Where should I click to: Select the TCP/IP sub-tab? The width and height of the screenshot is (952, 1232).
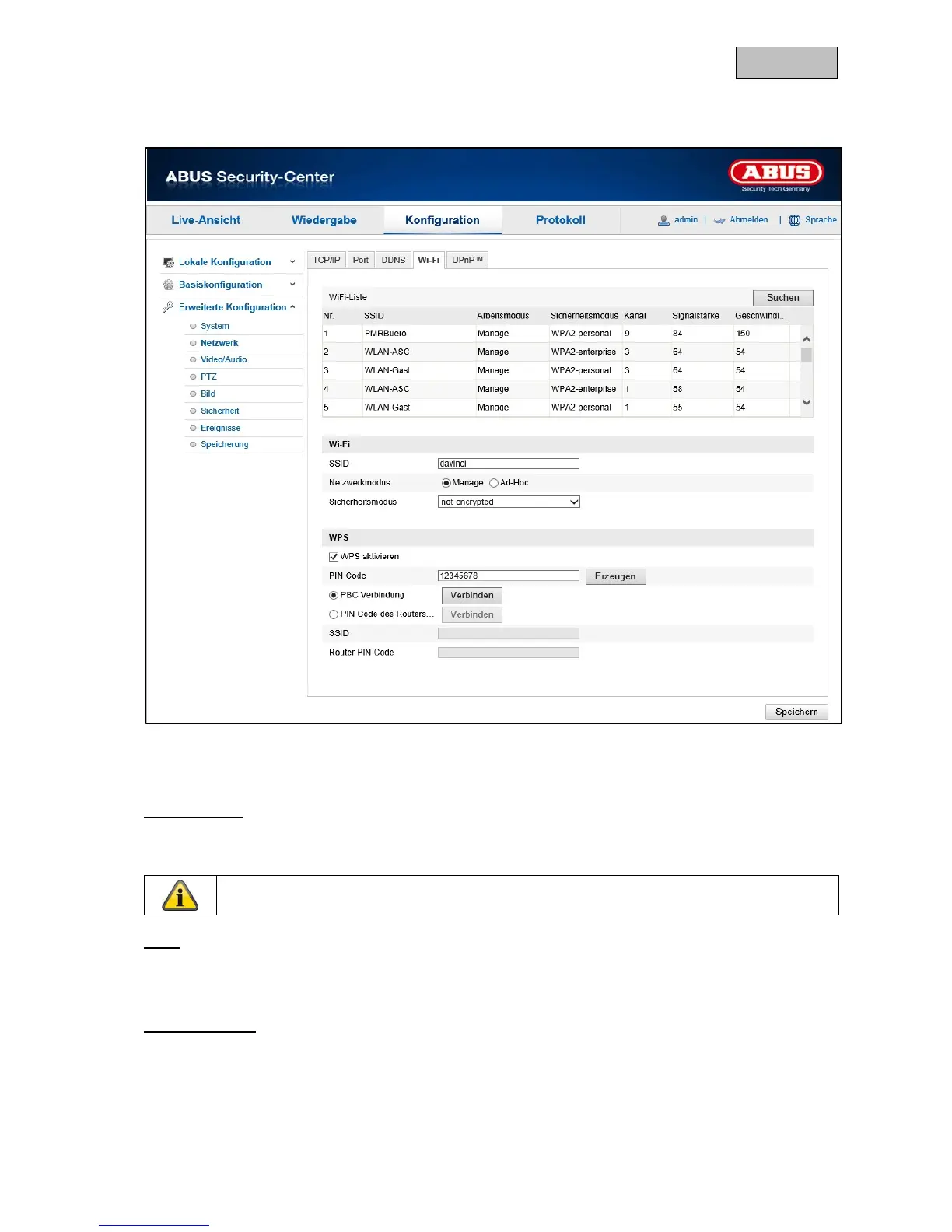coord(327,260)
